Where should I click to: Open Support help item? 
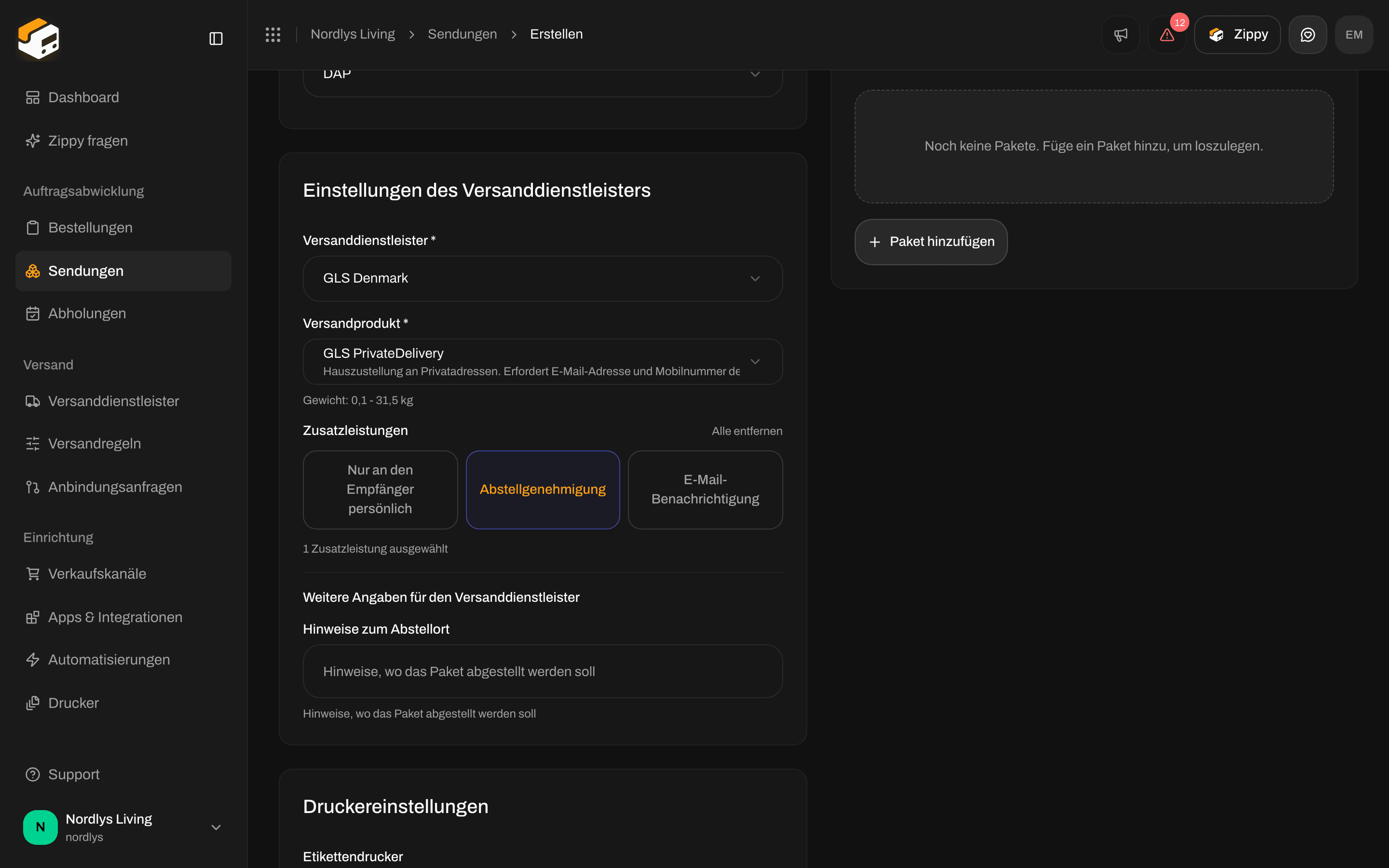(x=123, y=774)
